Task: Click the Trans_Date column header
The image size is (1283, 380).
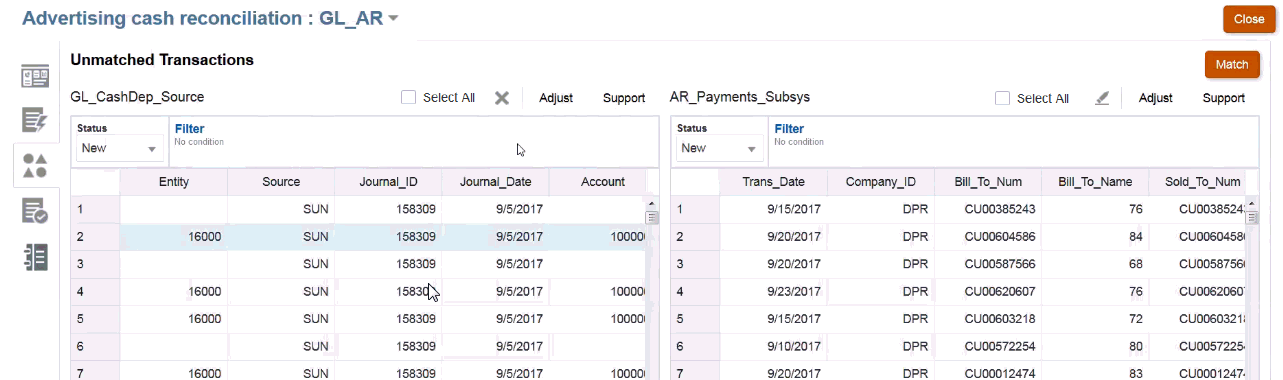Action: pyautogui.click(x=773, y=182)
